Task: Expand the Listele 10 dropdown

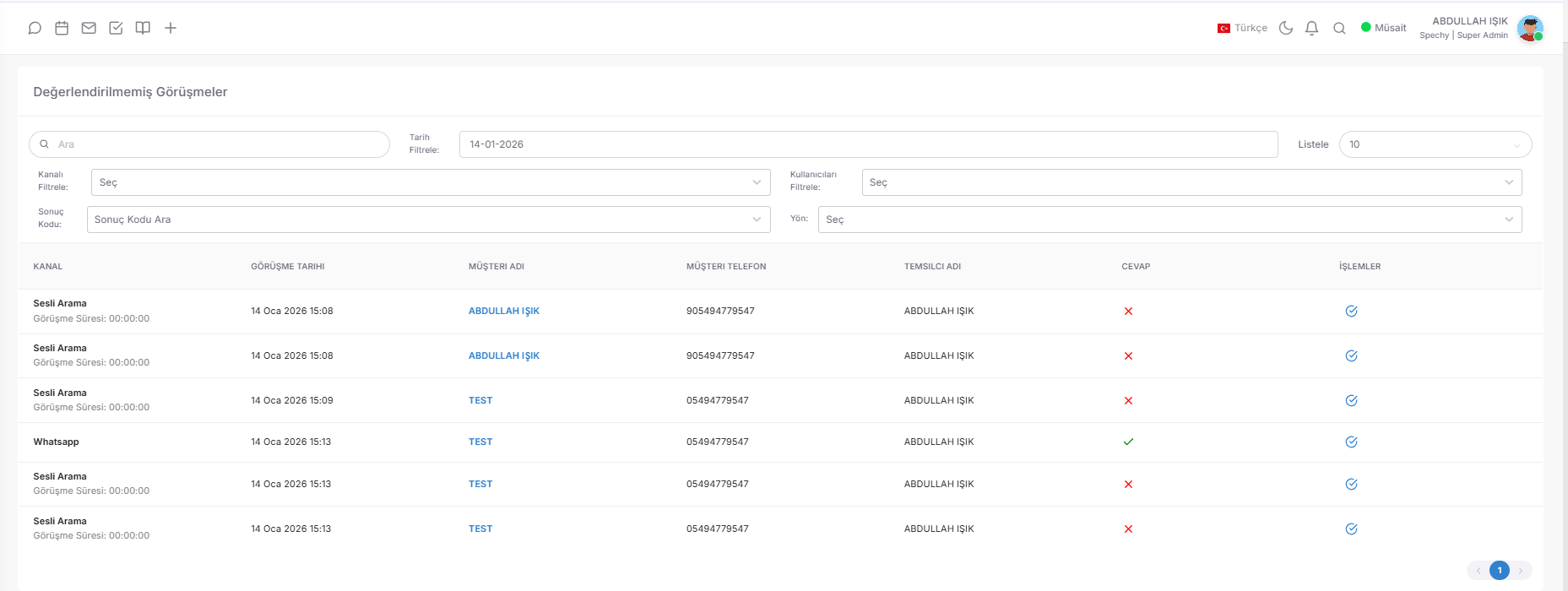Action: pos(1435,144)
